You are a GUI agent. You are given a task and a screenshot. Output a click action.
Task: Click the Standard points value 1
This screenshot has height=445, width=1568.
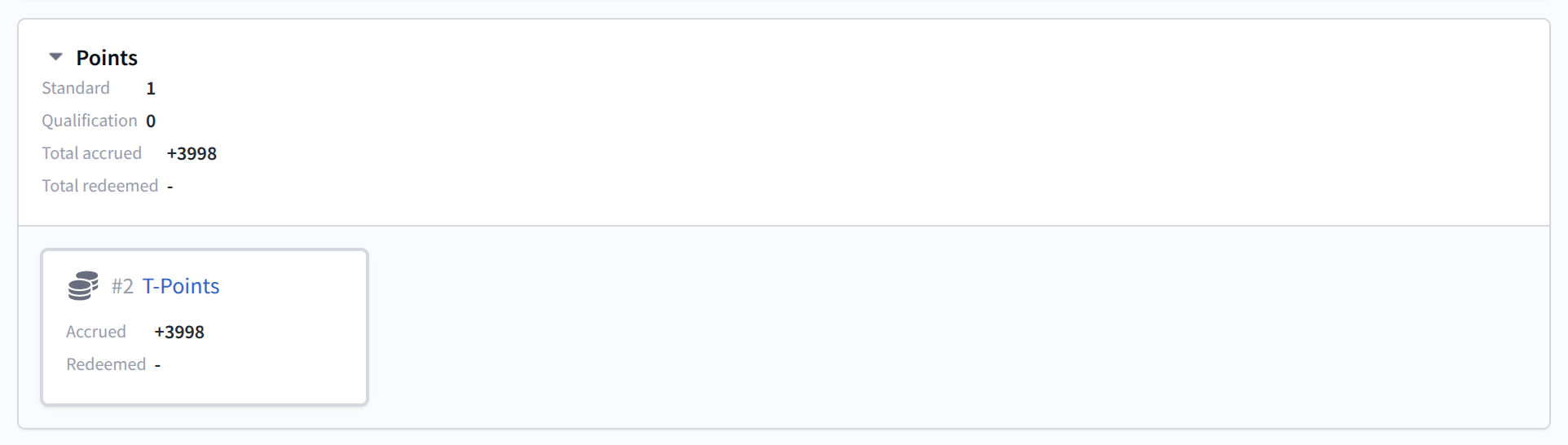151,89
